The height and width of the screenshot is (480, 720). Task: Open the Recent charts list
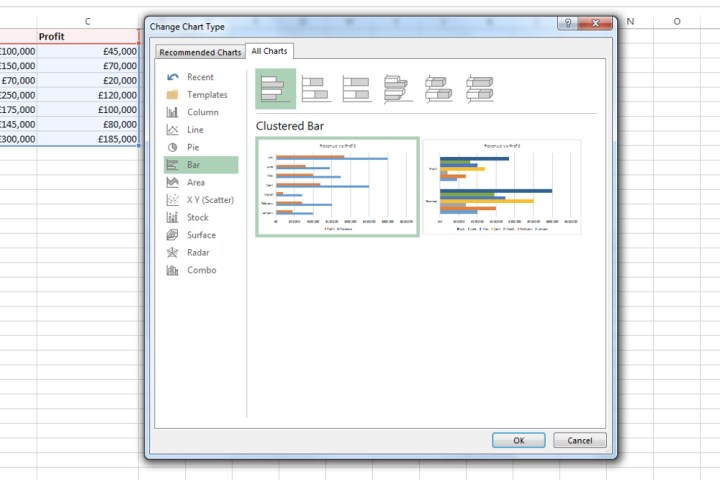coord(199,77)
